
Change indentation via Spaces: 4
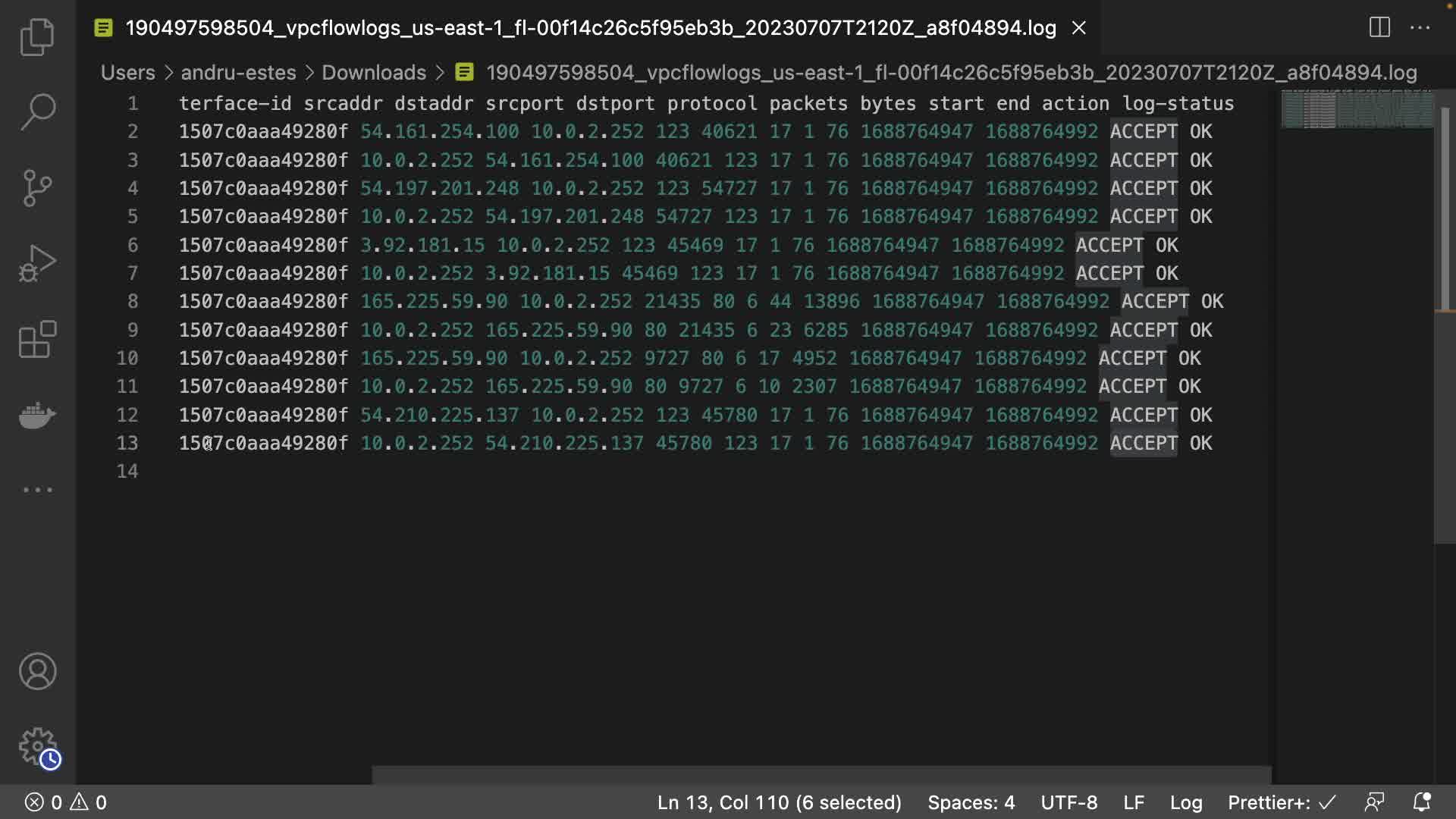point(971,802)
